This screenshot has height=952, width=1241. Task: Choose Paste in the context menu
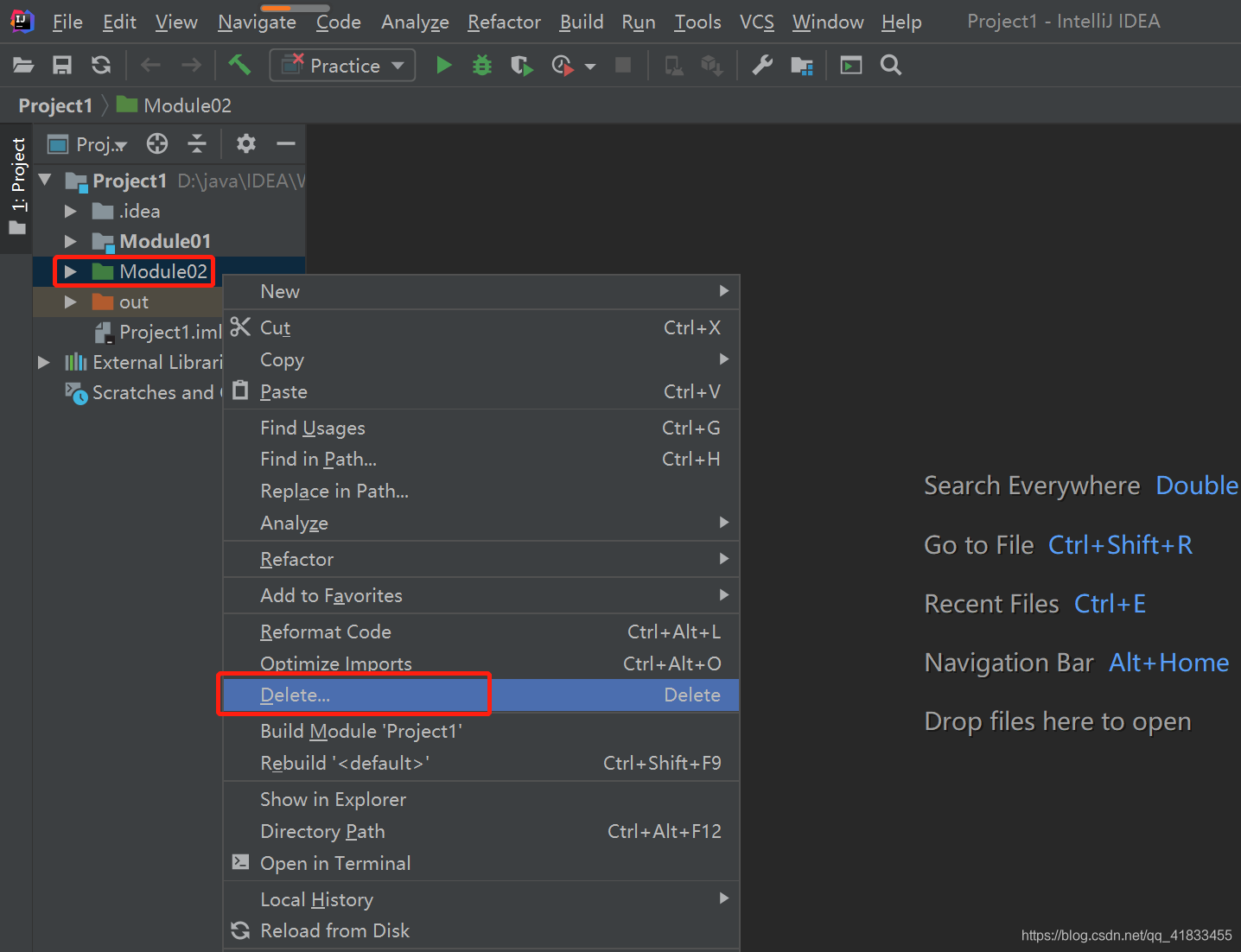(x=481, y=391)
